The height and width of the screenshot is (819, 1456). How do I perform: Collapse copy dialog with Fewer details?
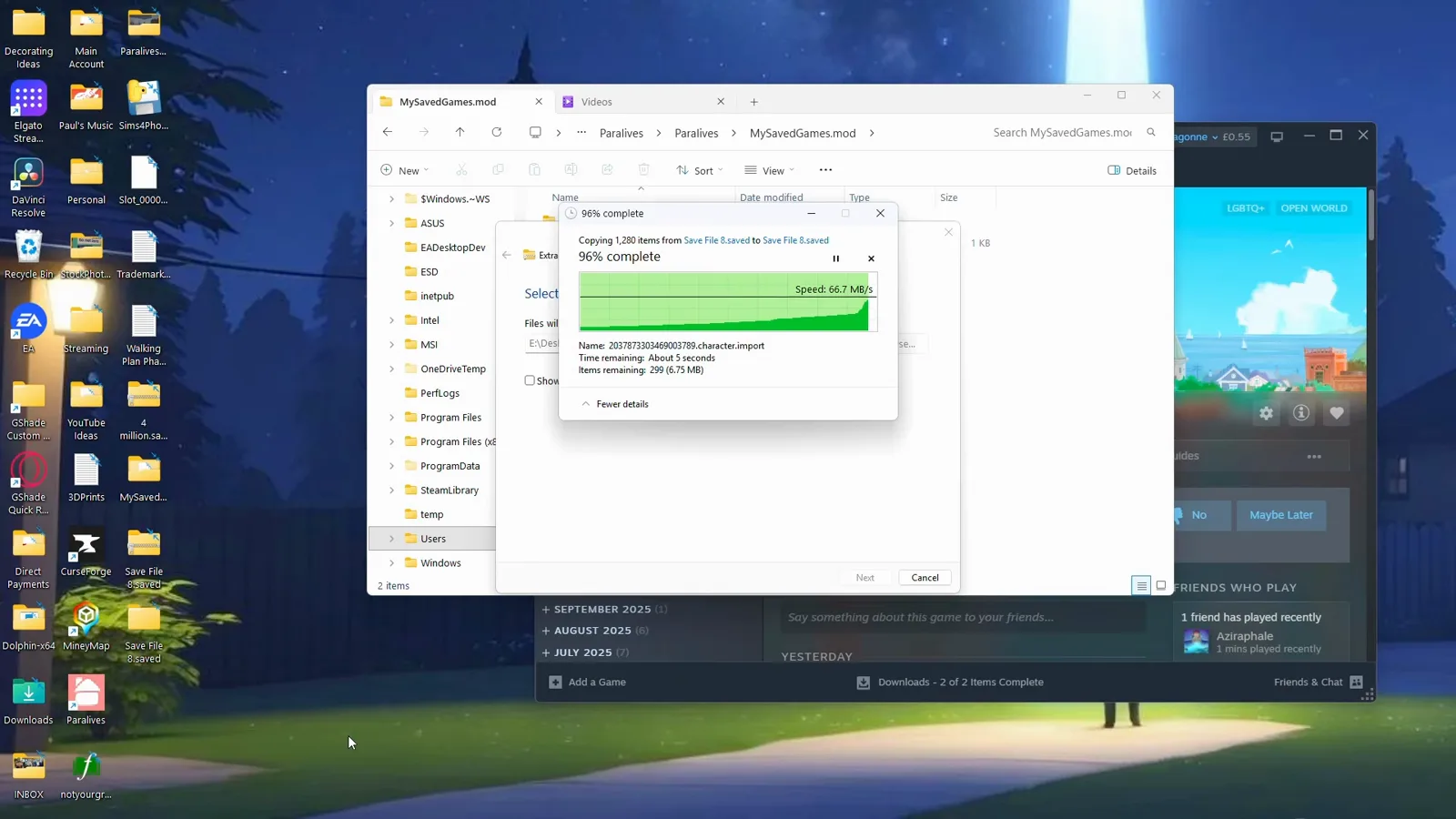(615, 404)
